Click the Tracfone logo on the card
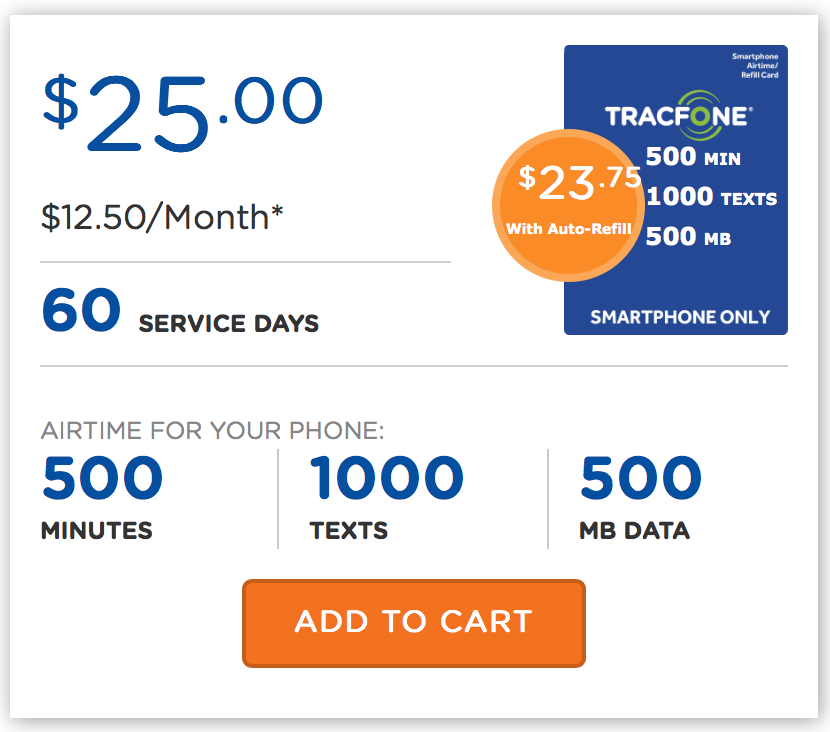 (679, 115)
